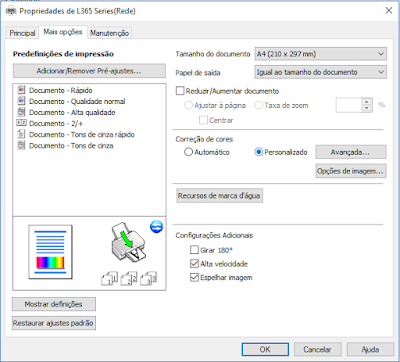Click the blue round icon in preview
This screenshot has height=362, width=400.
coord(156,227)
